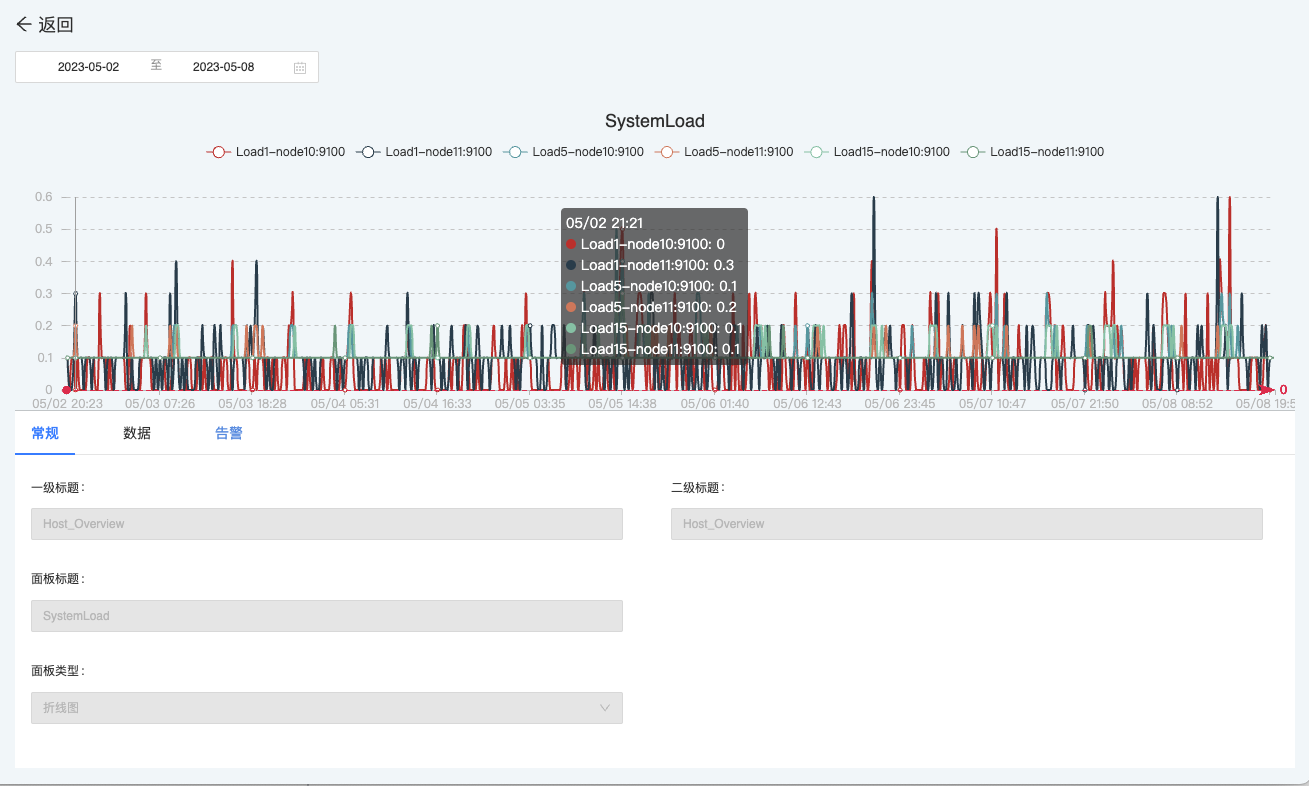This screenshot has width=1309, height=786.
Task: Click the 面板标题 SystemLoad field
Action: click(x=327, y=616)
